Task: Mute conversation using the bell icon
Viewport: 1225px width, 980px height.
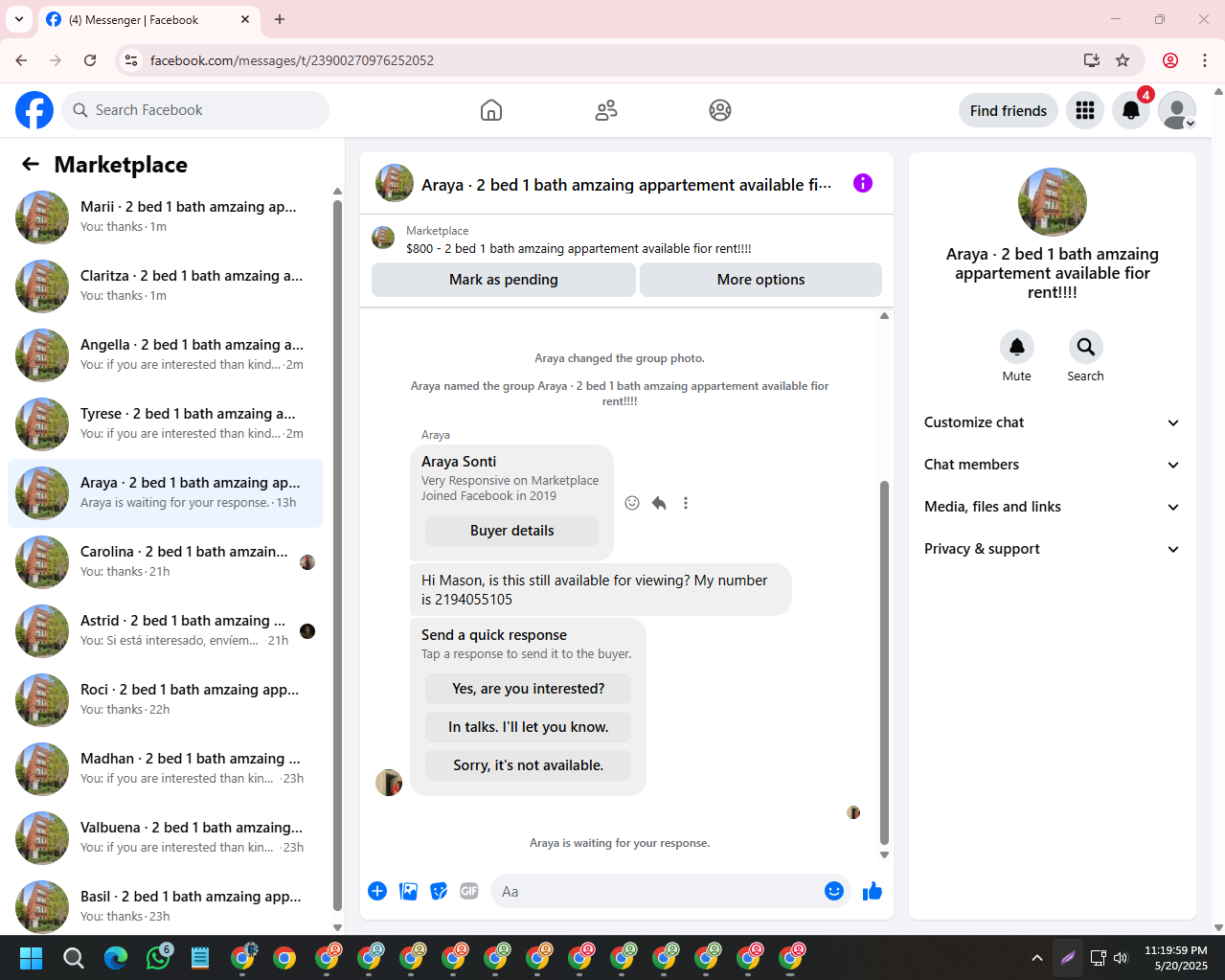Action: click(1017, 347)
